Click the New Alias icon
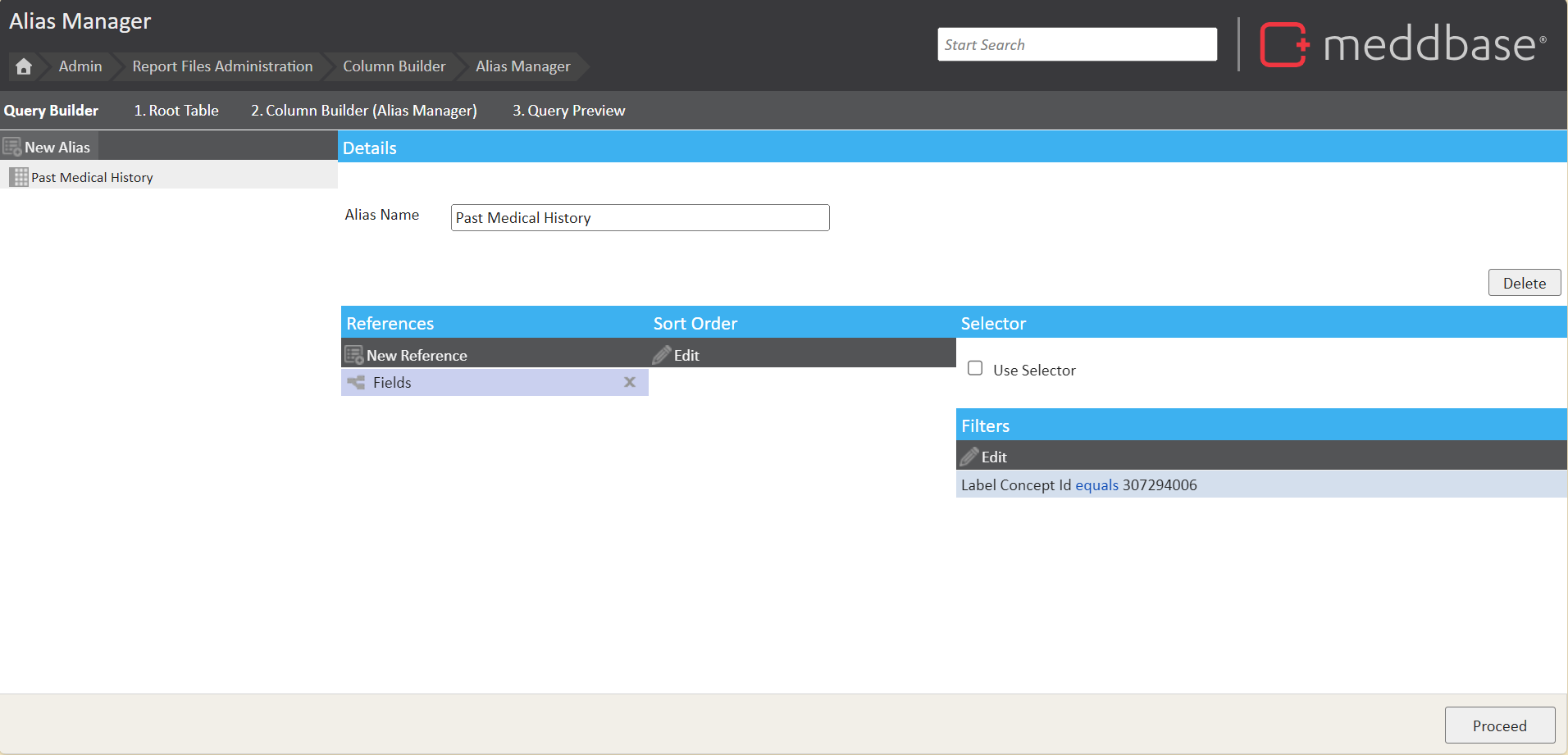 pos(12,148)
